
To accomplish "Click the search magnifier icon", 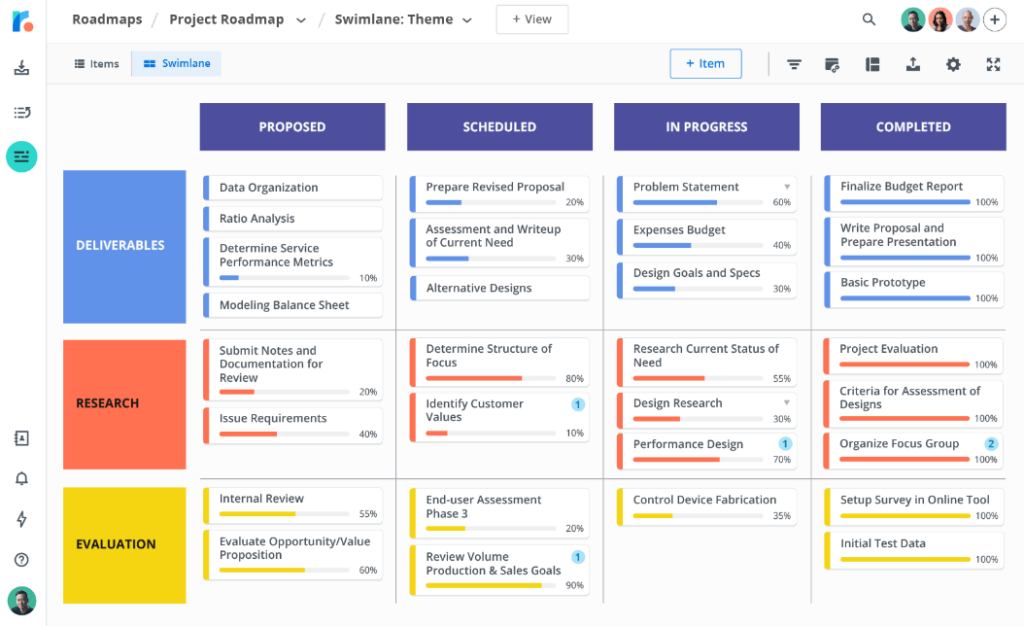I will point(869,19).
